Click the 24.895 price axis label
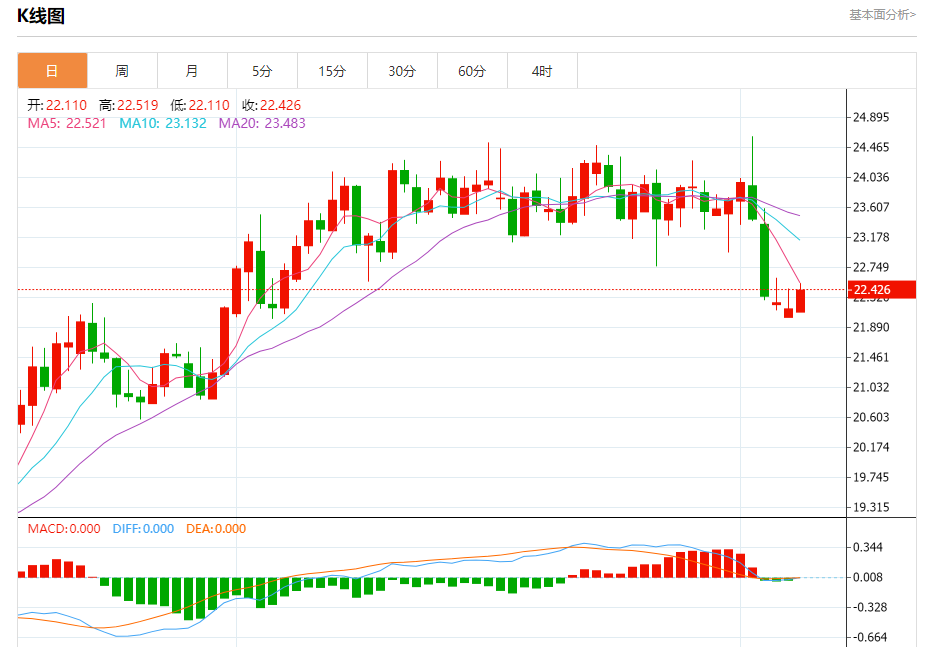 click(871, 117)
